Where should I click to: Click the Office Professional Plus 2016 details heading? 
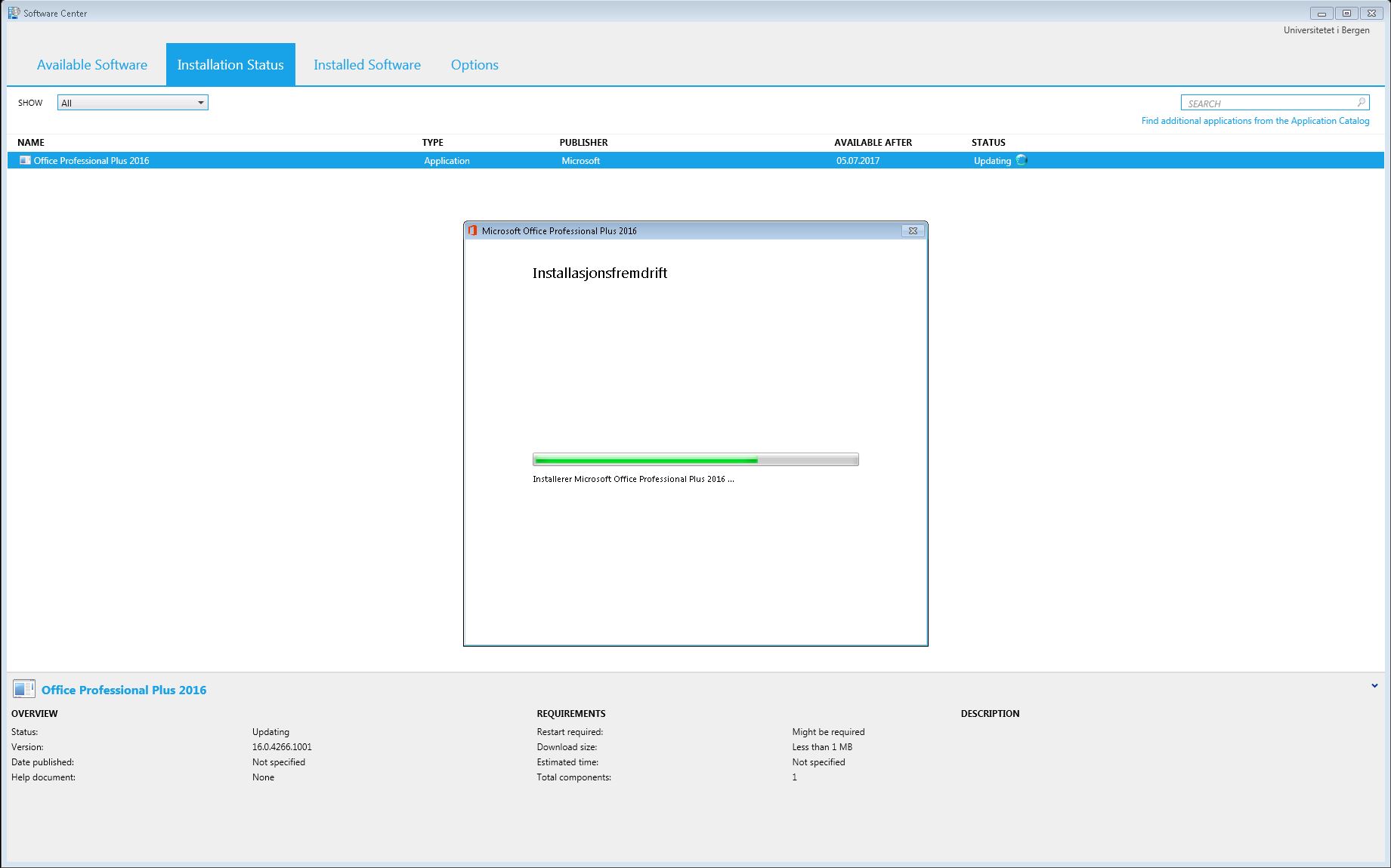tap(124, 690)
